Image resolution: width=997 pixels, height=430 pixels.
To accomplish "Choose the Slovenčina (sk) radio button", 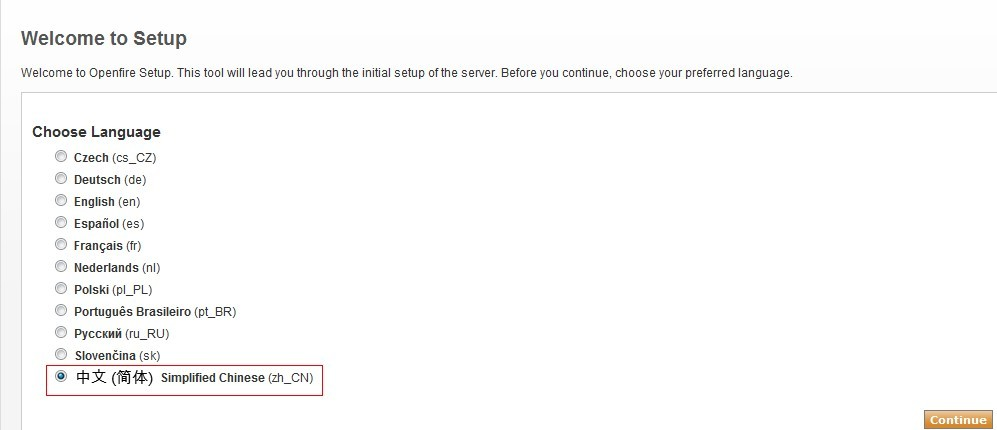I will (x=62, y=354).
